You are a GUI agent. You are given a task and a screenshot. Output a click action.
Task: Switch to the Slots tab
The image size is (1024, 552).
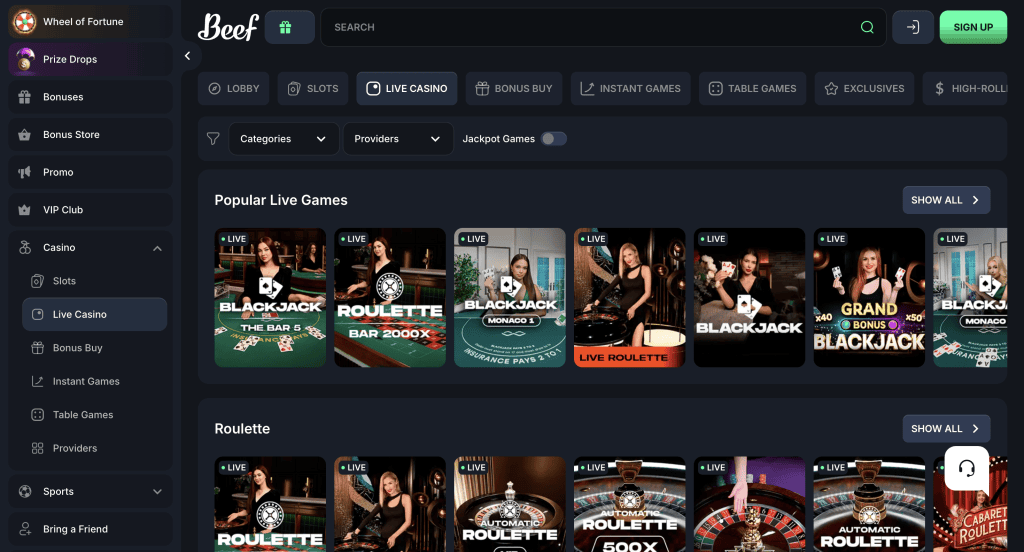click(x=313, y=88)
